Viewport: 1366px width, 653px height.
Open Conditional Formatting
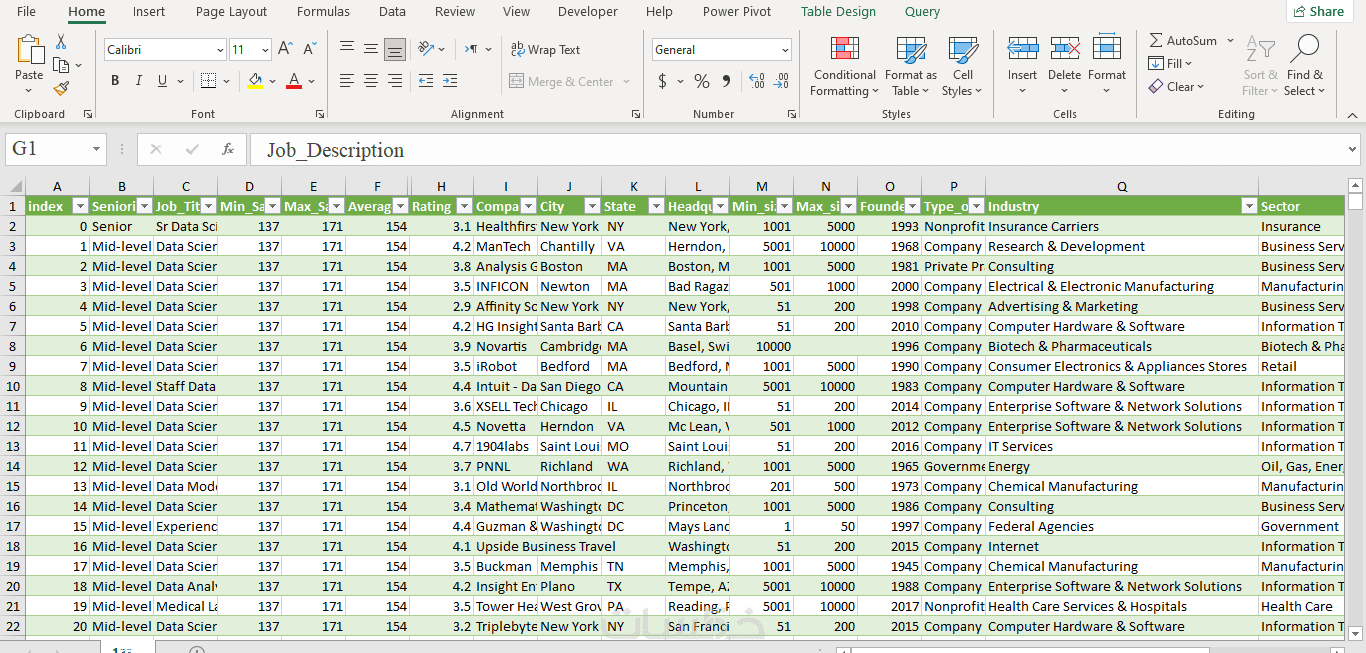[845, 66]
